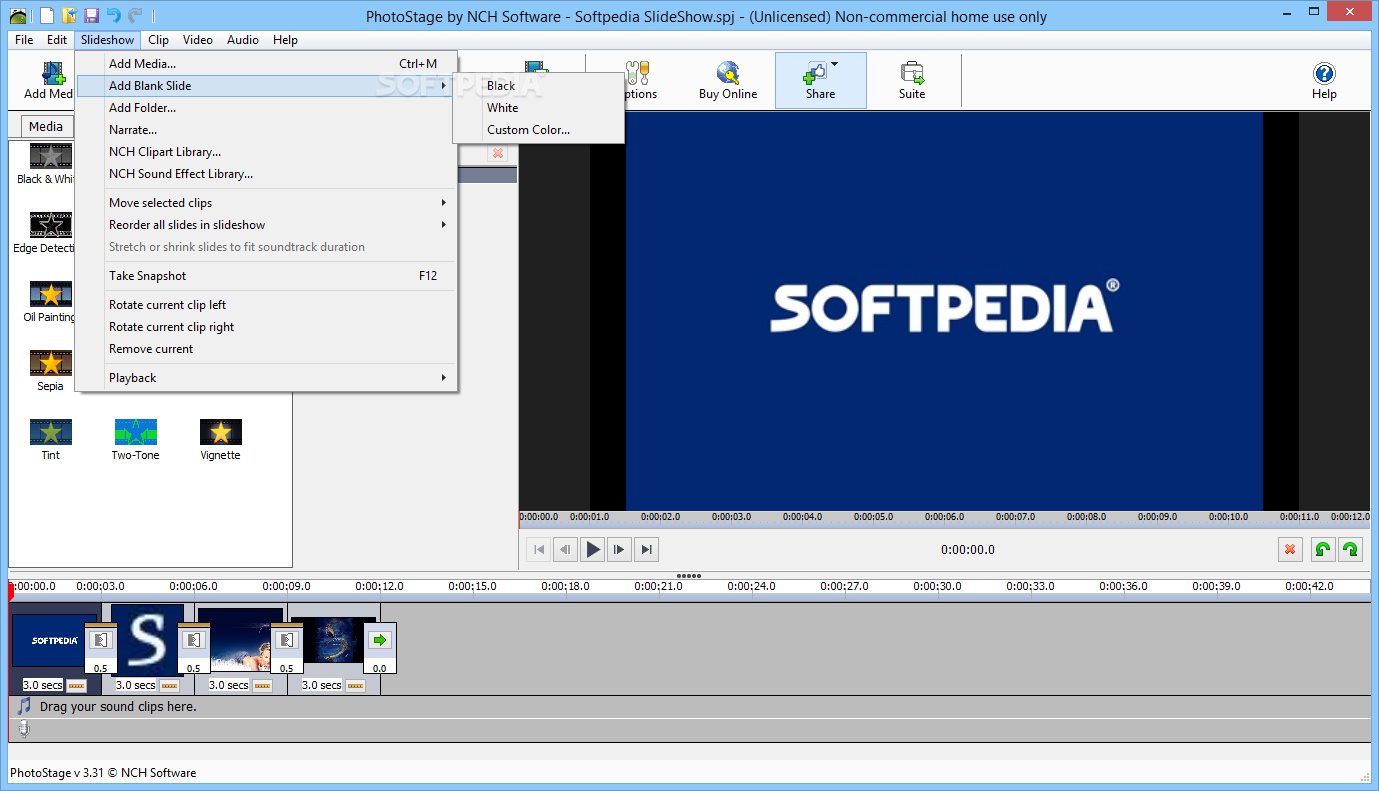The image size is (1379, 791).
Task: Click the red X beside the effects panel
Action: (497, 153)
